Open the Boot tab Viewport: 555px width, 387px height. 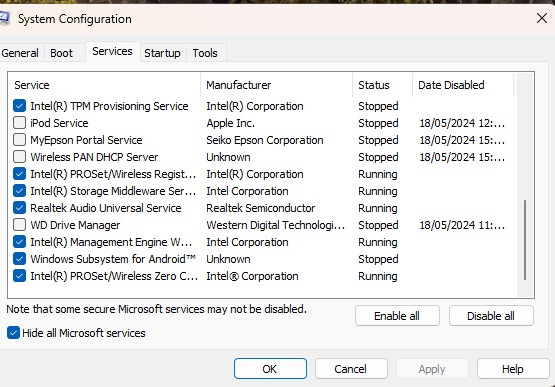pos(62,53)
